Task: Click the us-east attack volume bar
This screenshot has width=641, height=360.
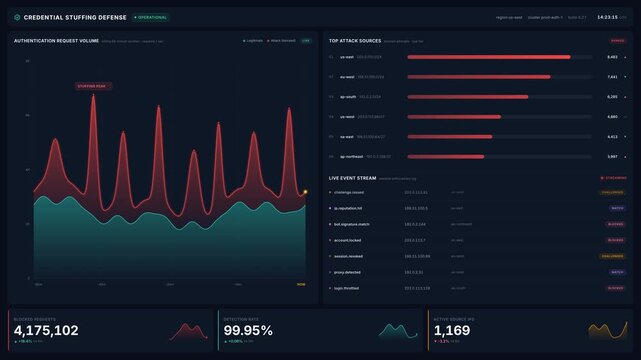Action: click(489, 57)
